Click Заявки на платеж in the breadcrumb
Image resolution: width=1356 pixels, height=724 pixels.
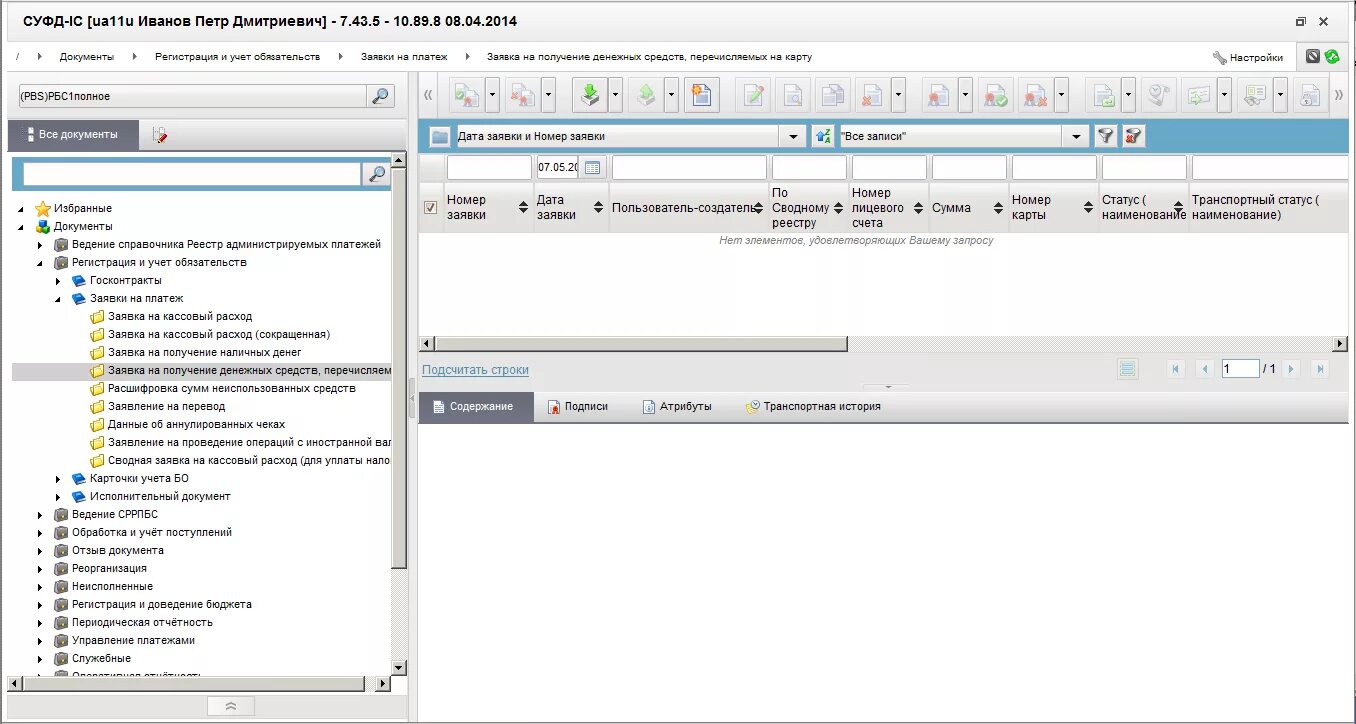point(404,57)
